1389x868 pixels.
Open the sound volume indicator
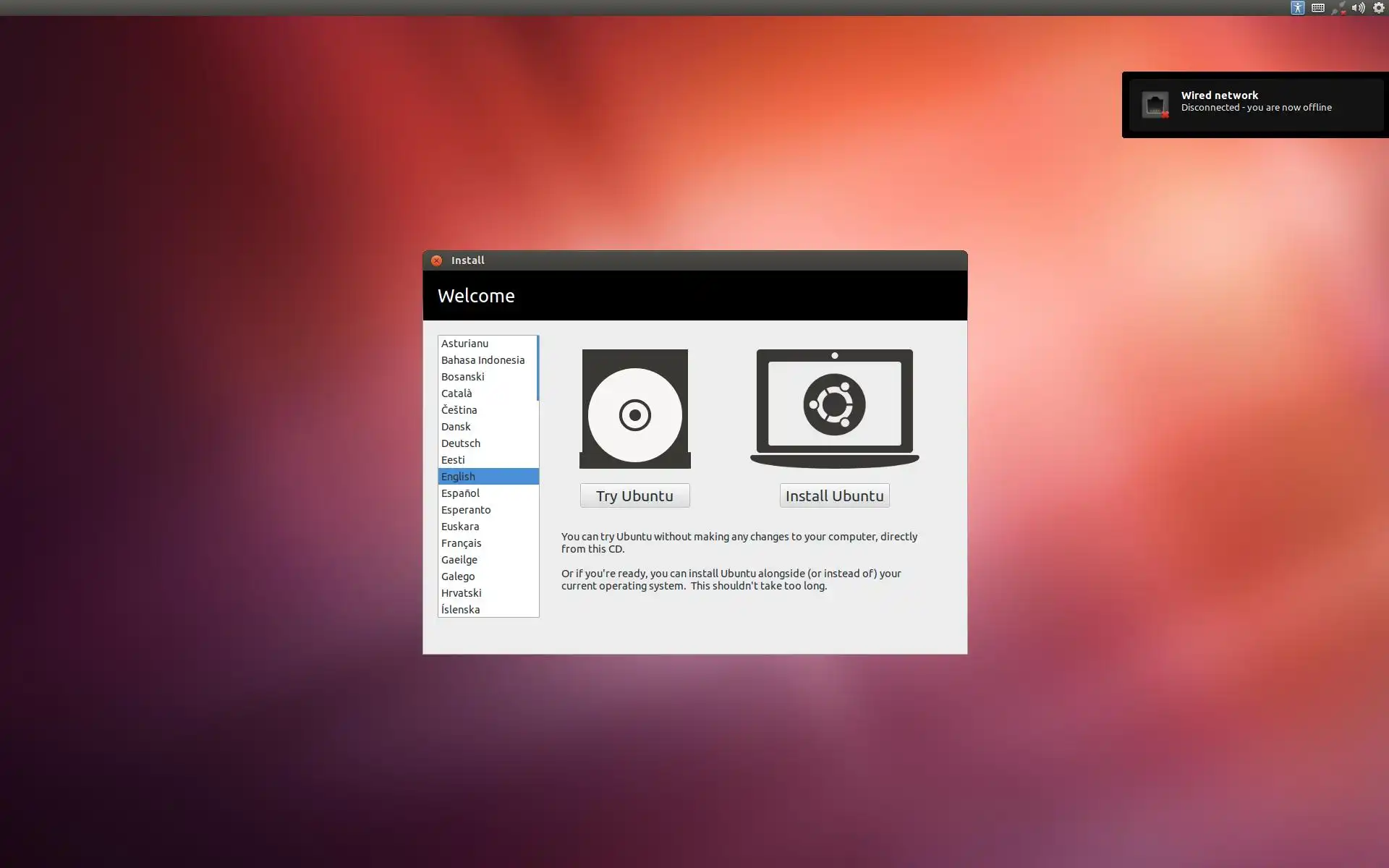[1358, 8]
